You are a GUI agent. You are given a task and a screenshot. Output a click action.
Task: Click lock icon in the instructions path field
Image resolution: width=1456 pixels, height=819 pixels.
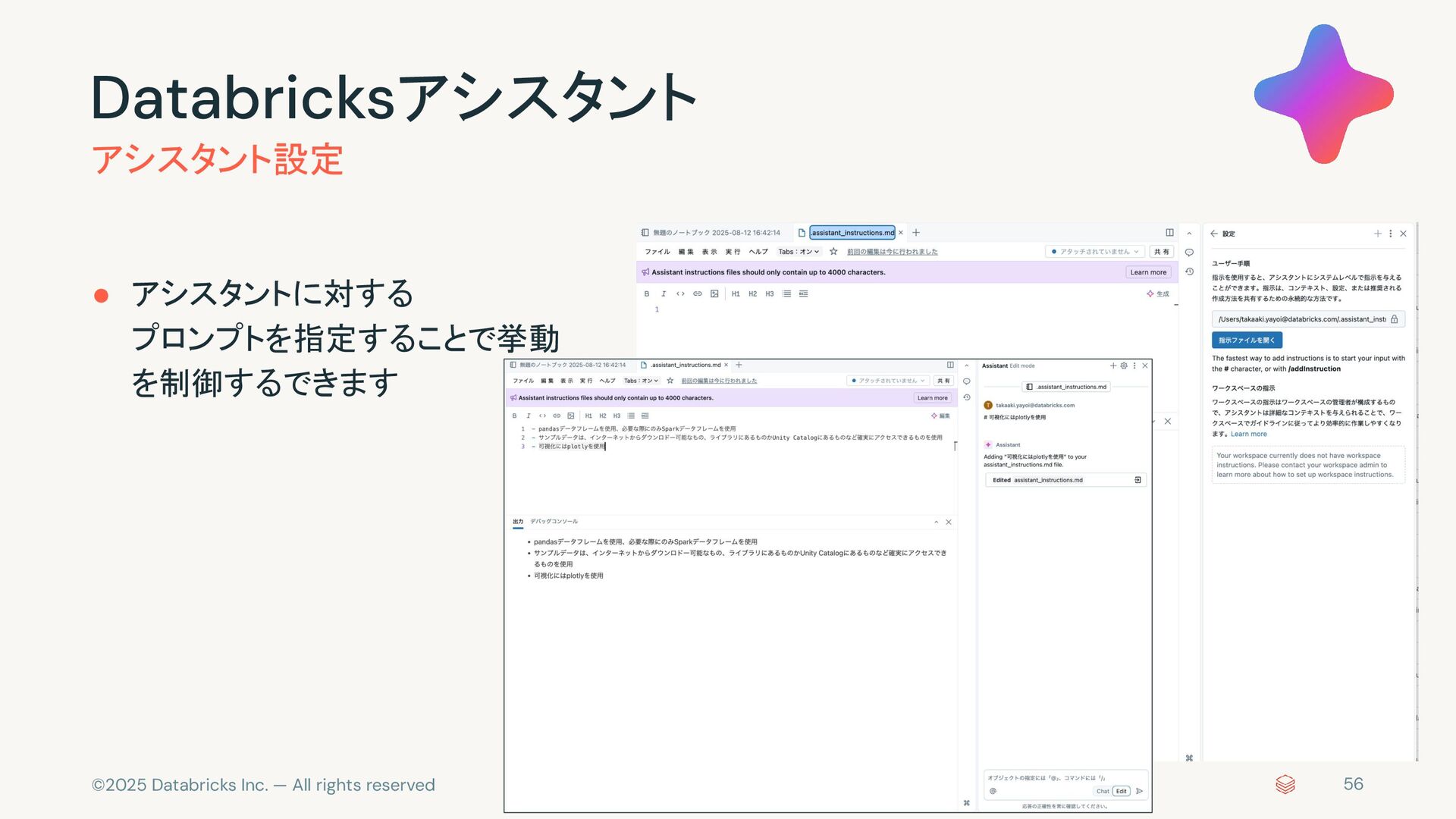[1395, 319]
